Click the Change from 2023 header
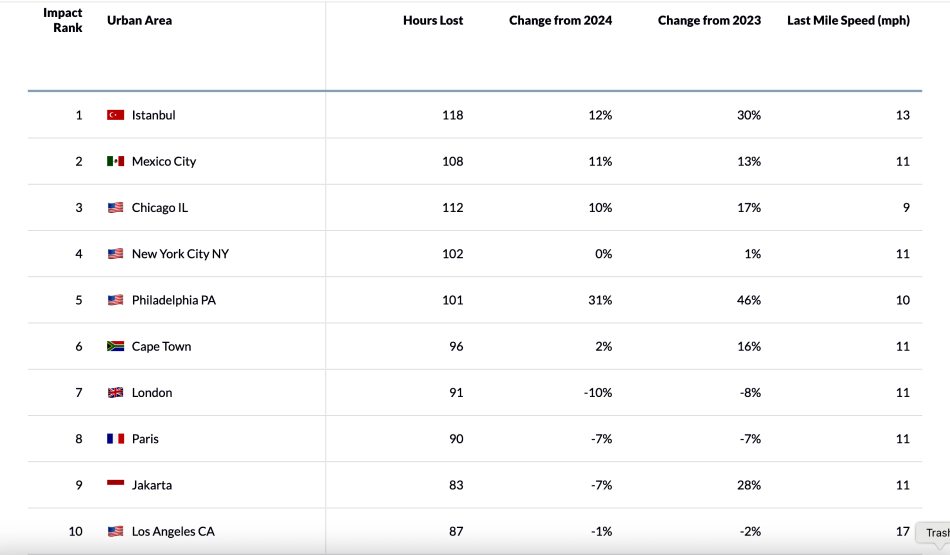Image resolution: width=950 pixels, height=555 pixels. pyautogui.click(x=709, y=20)
